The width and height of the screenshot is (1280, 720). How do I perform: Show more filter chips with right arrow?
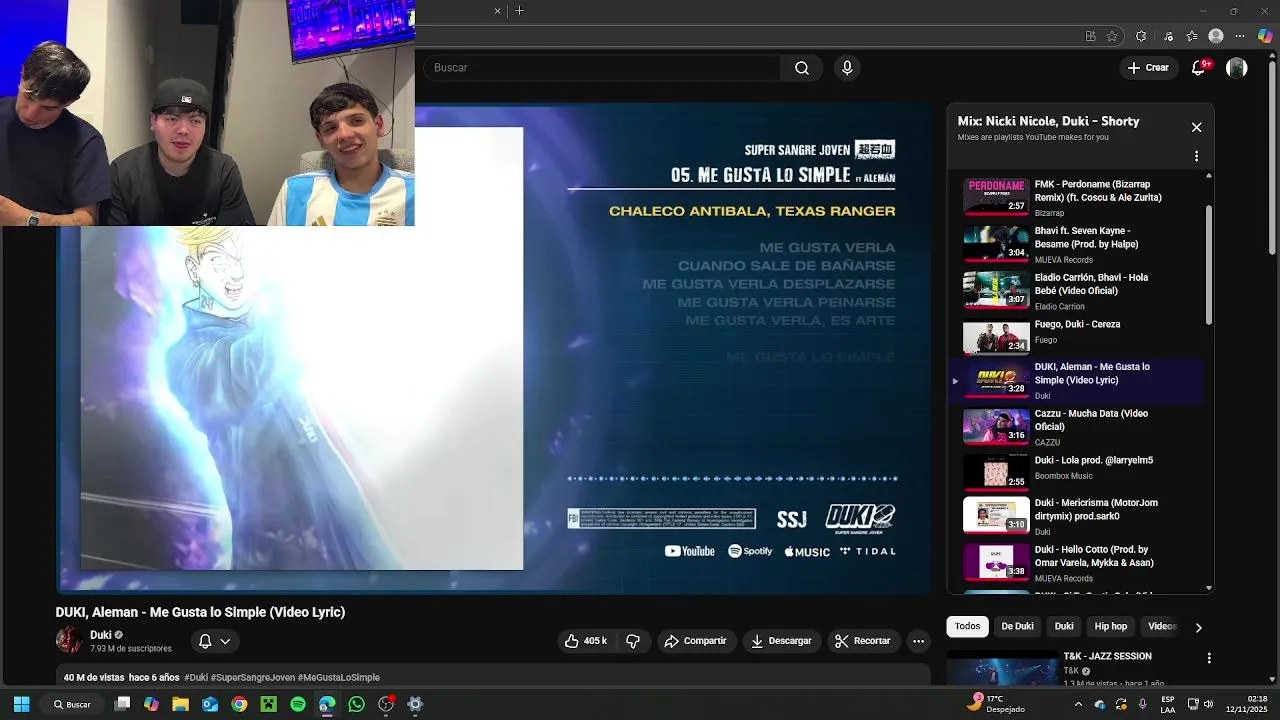coord(1198,627)
